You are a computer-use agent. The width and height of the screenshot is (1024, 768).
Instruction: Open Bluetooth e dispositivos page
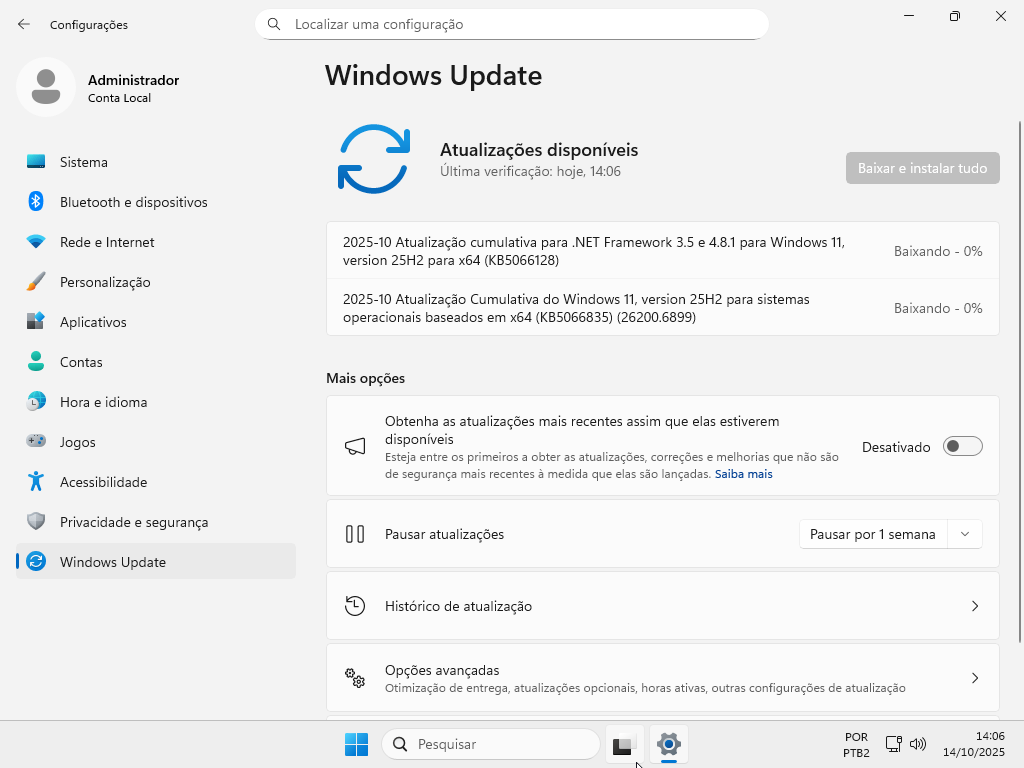(x=156, y=202)
